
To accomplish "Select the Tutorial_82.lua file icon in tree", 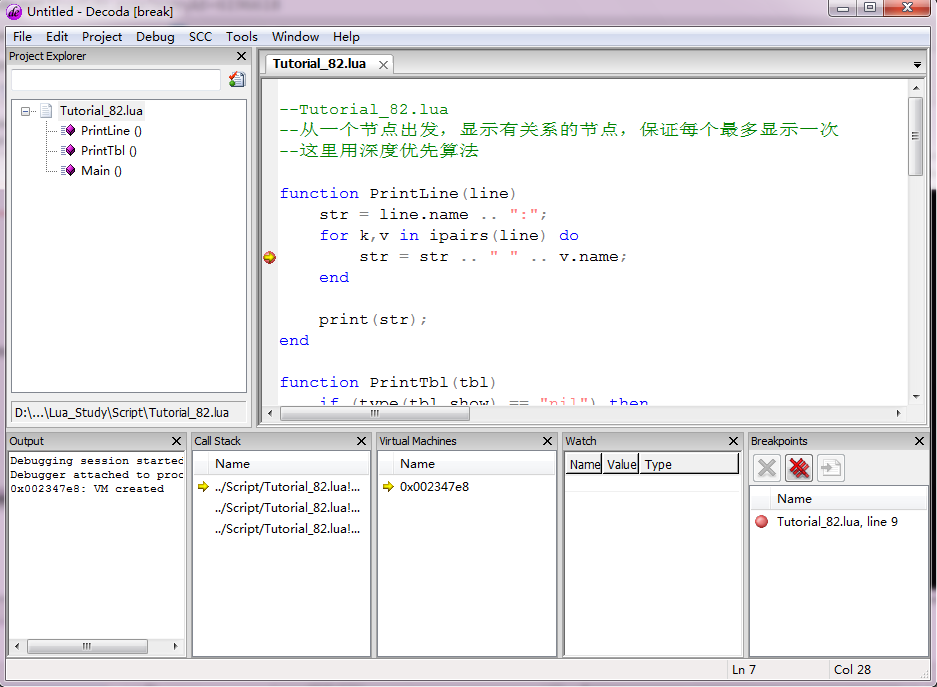I will click(x=47, y=111).
